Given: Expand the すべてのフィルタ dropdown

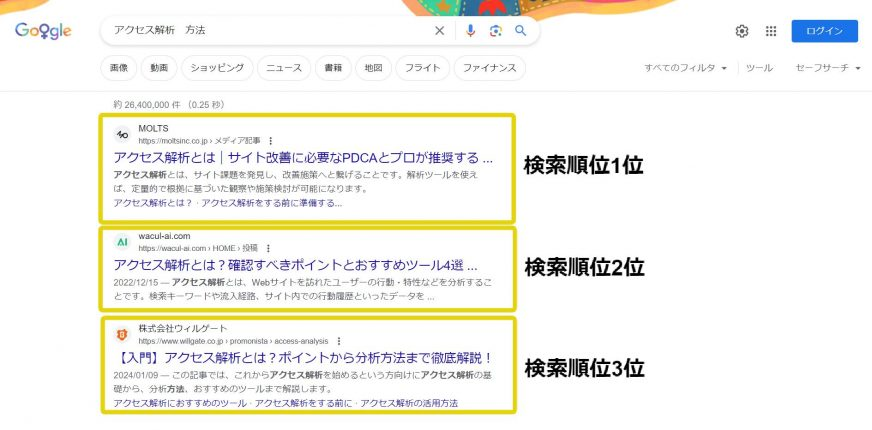Looking at the screenshot, I should [686, 68].
